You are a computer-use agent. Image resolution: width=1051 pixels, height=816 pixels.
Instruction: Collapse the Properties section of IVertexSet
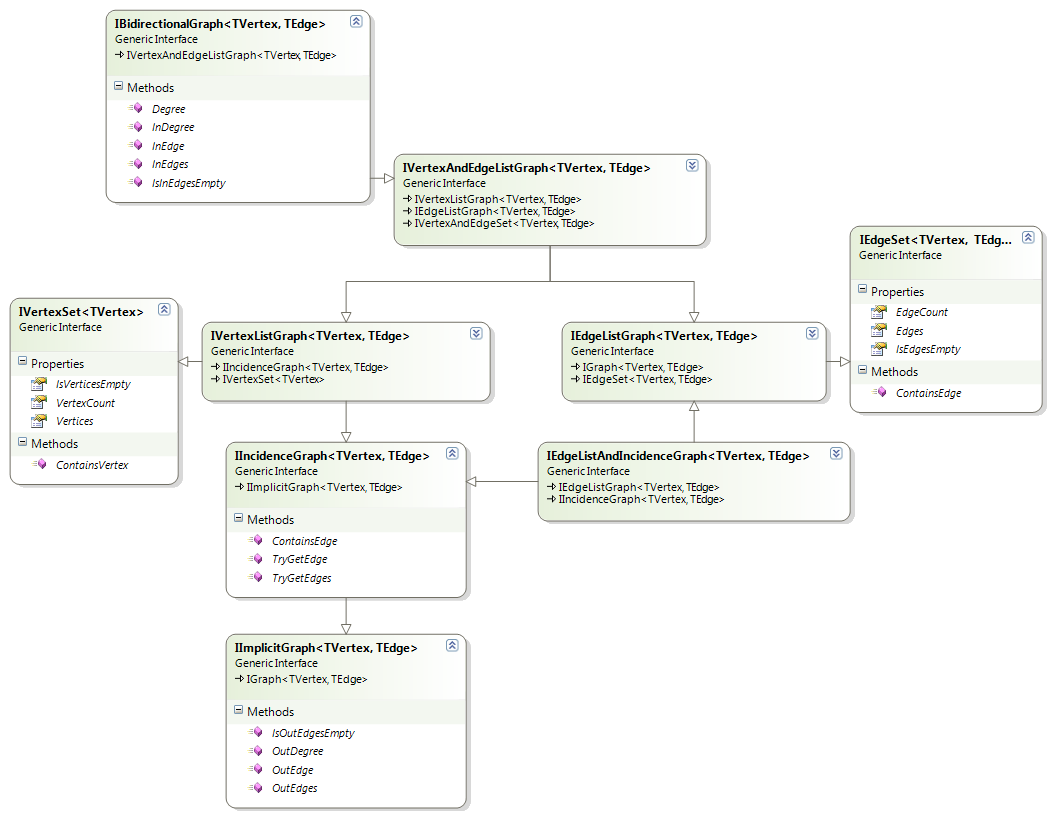[23, 363]
